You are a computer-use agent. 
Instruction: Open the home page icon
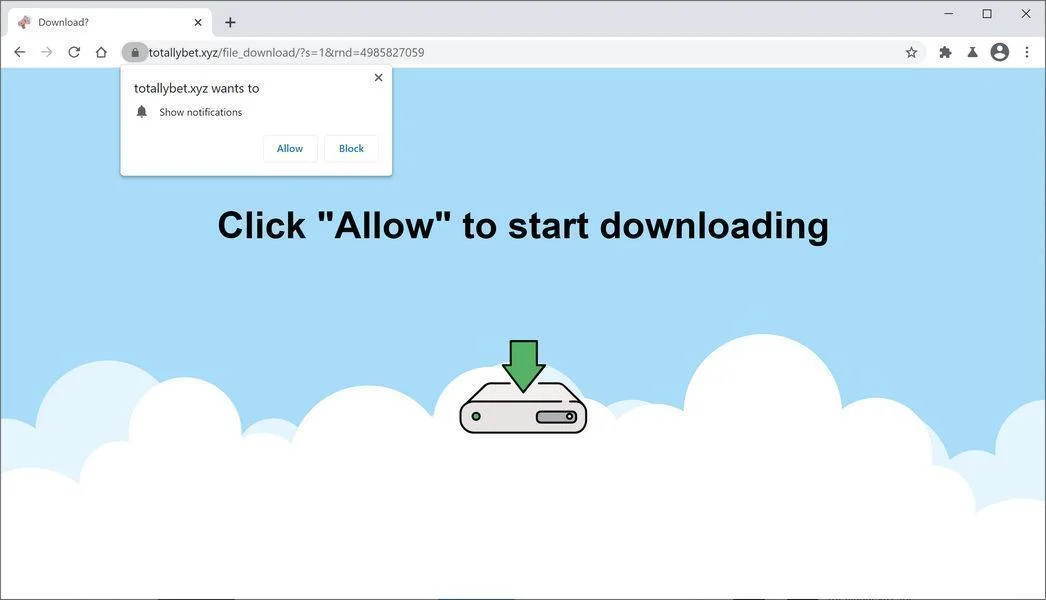click(101, 52)
